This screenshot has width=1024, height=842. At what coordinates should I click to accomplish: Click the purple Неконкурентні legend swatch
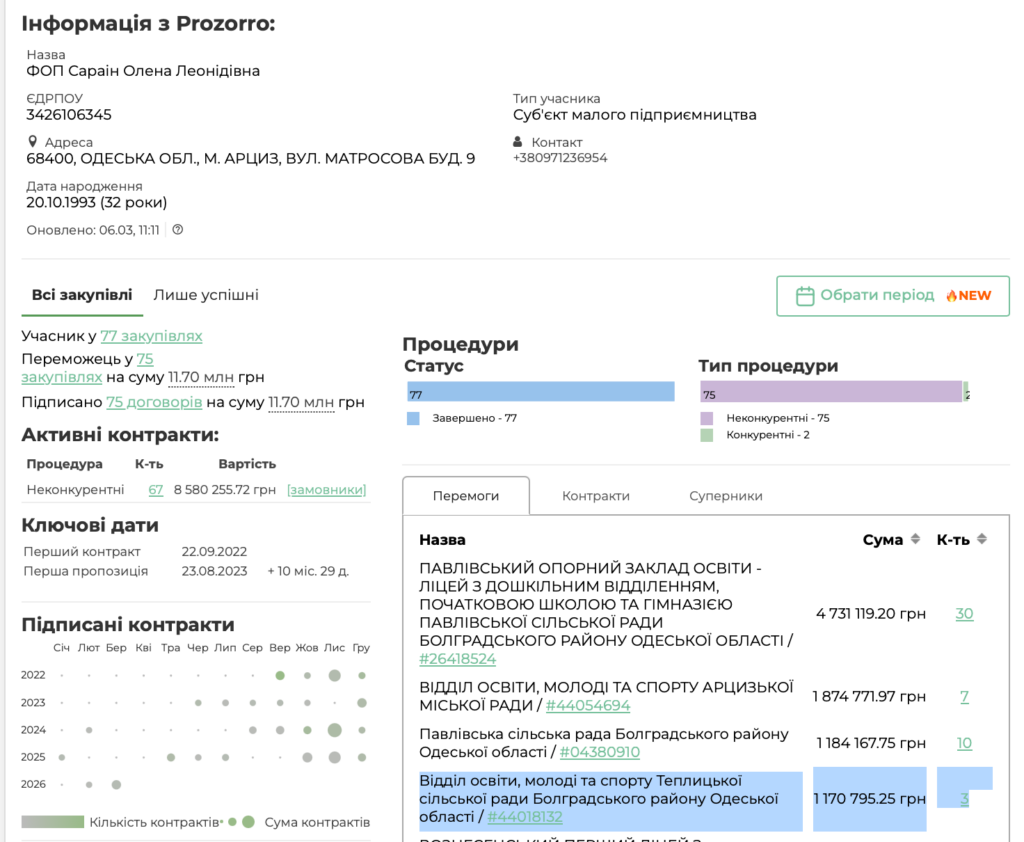[707, 418]
